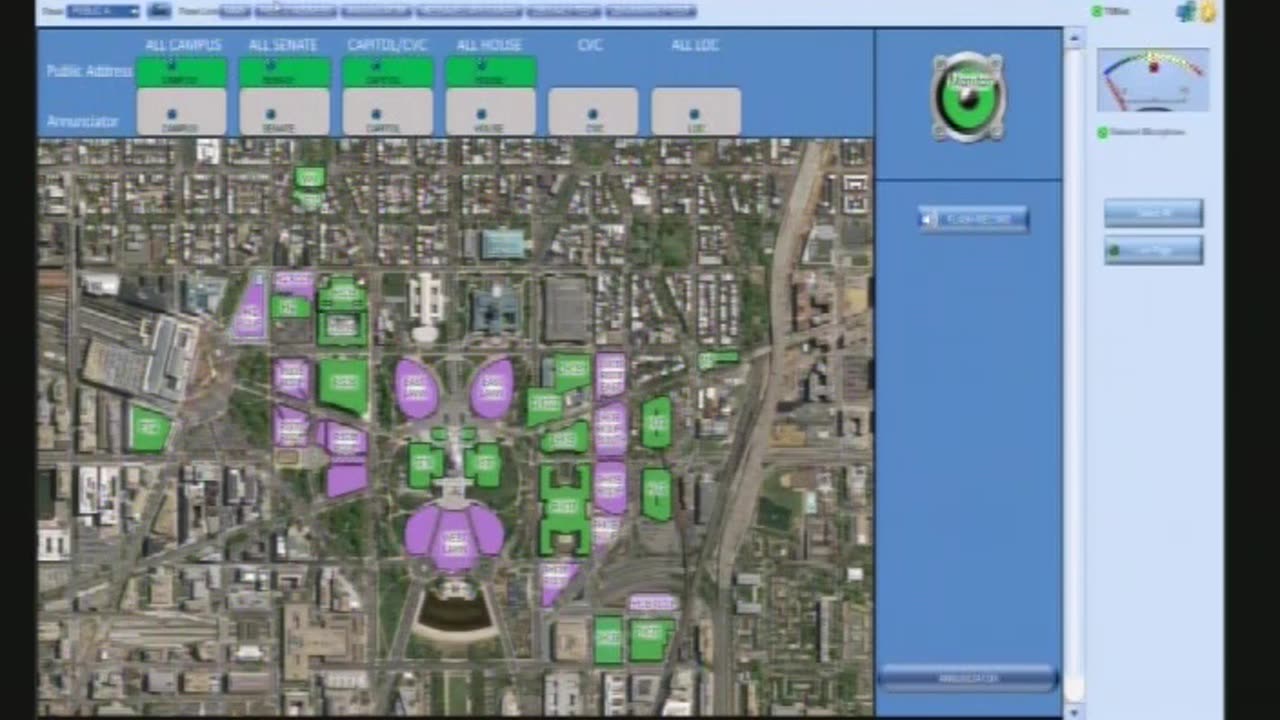Viewport: 1280px width, 720px height.
Task: Open the dropdown in the top-left toolbar
Action: pos(103,11)
